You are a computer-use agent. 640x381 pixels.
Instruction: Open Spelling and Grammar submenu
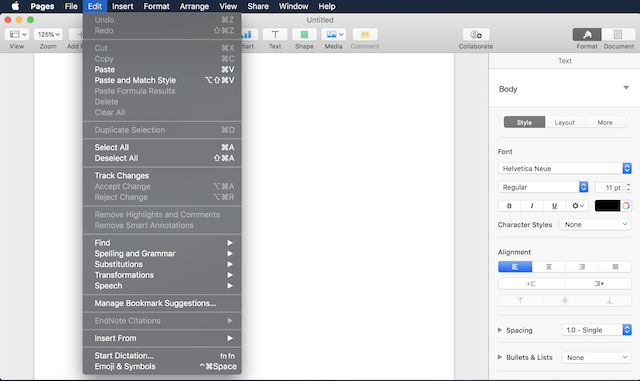coord(162,254)
